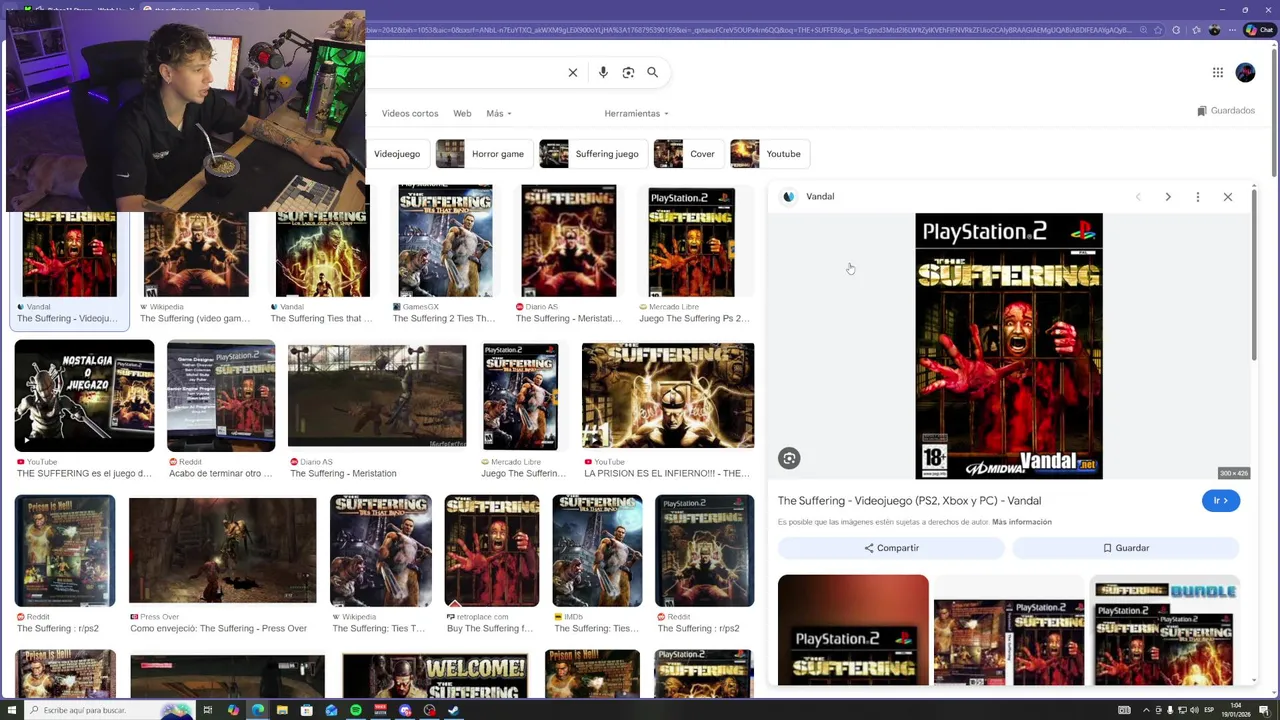Viewport: 1280px width, 720px height.
Task: Open YouTube NOSTALGIA O JUEGAZO thumbnail
Action: coord(84,396)
